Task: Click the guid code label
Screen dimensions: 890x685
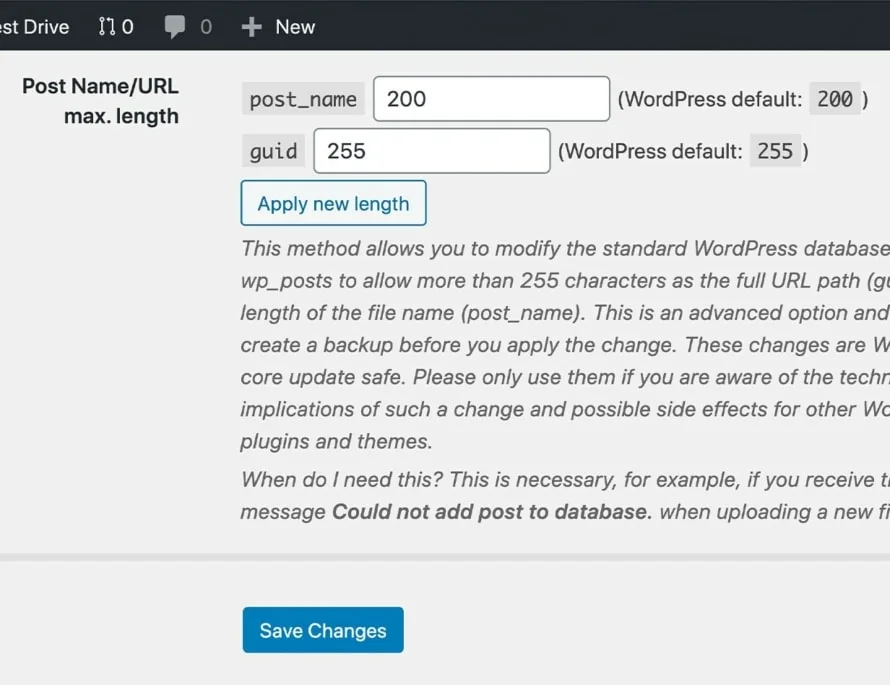Action: (274, 151)
